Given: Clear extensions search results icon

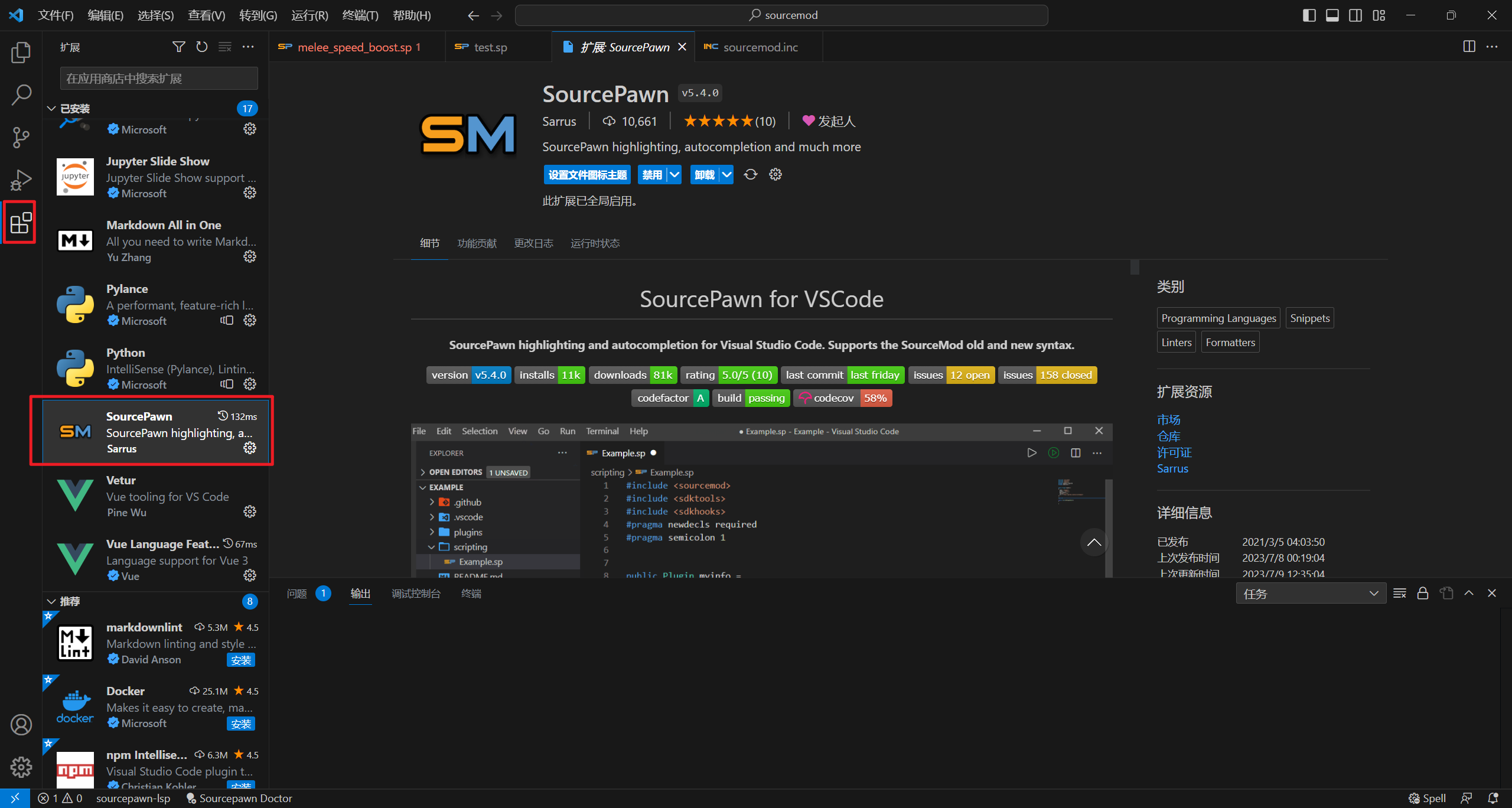Looking at the screenshot, I should point(225,47).
